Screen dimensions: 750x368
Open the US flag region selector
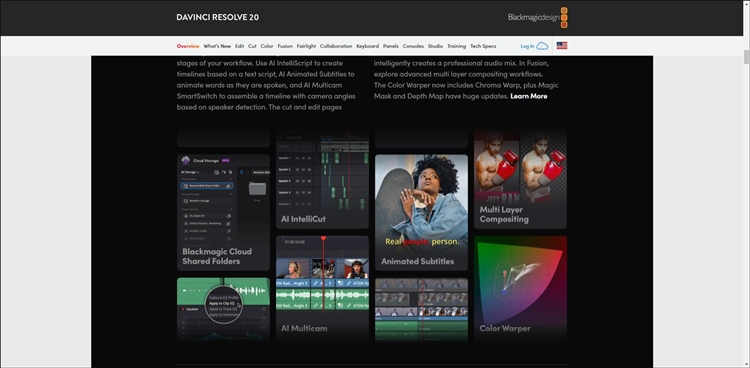click(562, 46)
